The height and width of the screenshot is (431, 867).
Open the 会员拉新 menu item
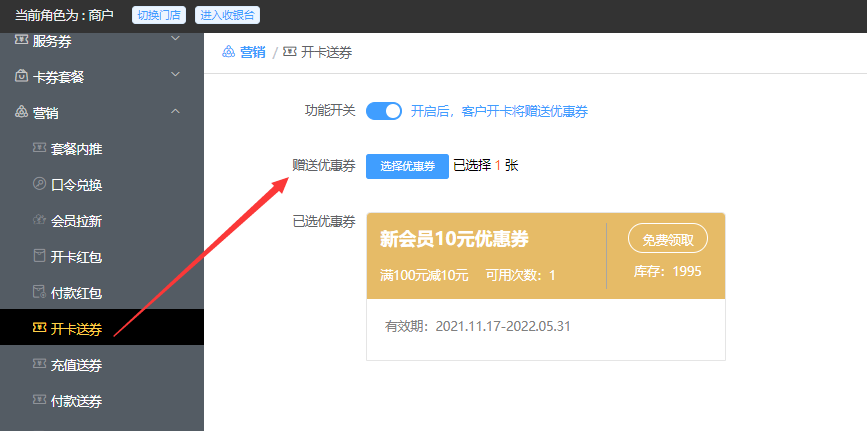(102, 221)
